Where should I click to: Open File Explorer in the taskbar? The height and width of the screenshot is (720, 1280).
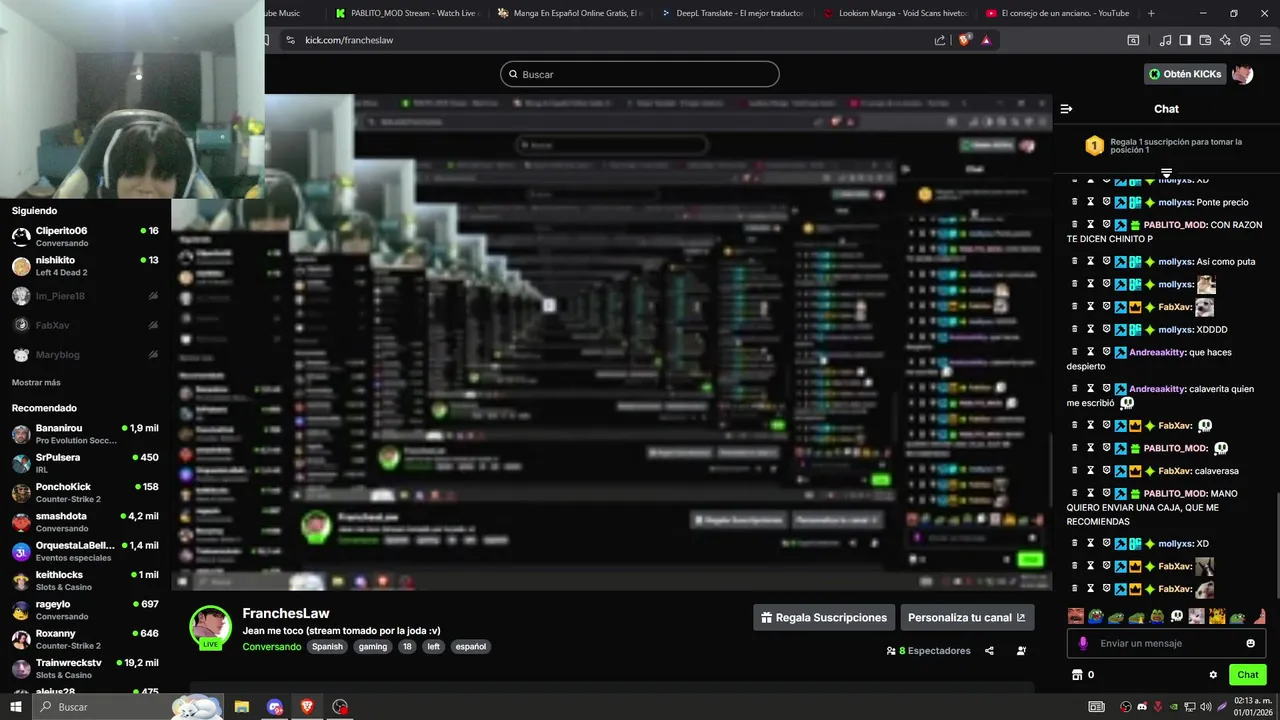click(242, 707)
